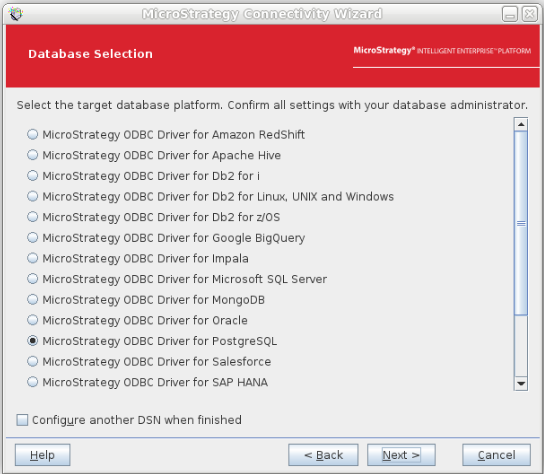Click the driver list scrollbar thumb

521,223
